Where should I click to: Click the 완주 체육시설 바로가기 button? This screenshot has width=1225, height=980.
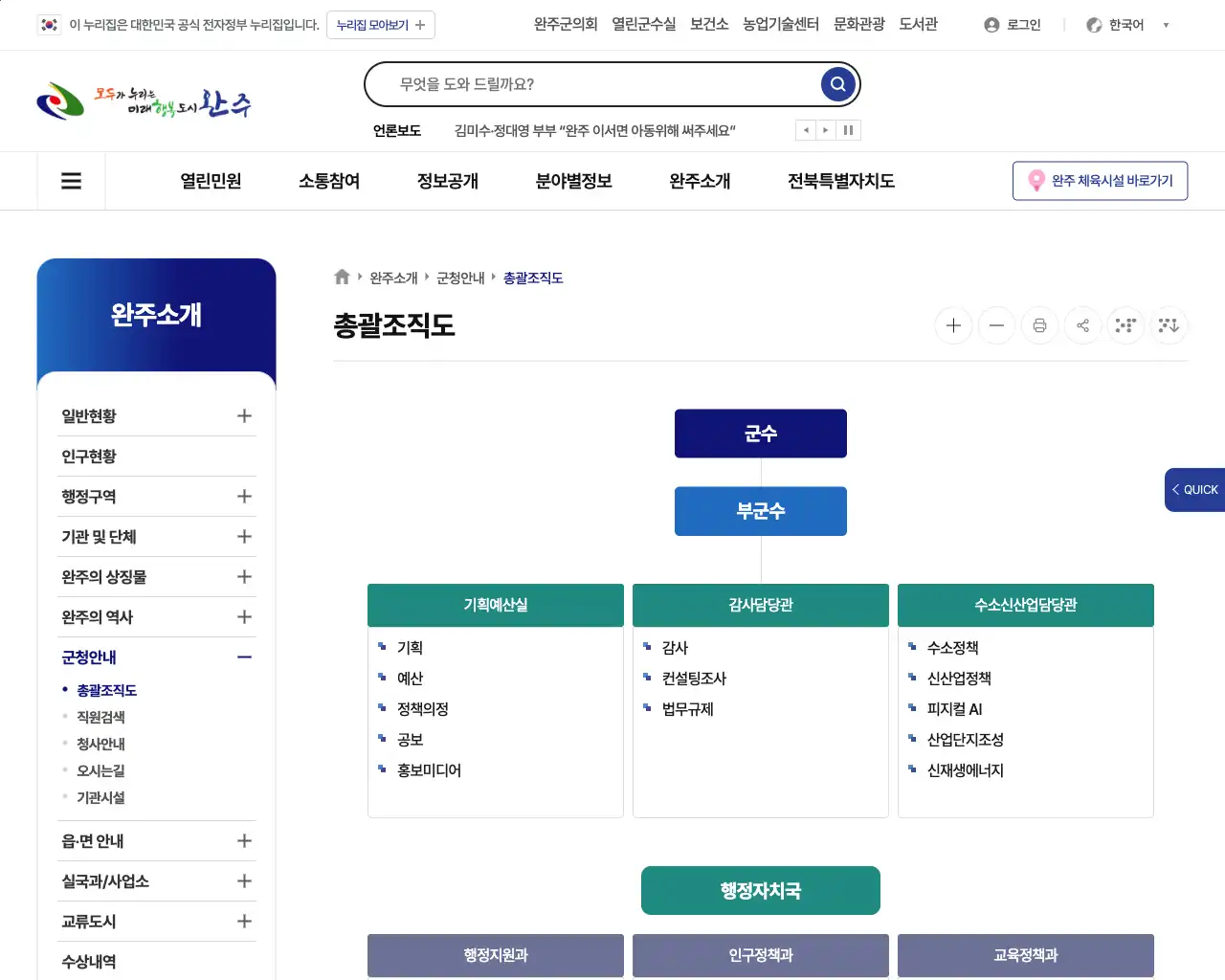pyautogui.click(x=1100, y=181)
